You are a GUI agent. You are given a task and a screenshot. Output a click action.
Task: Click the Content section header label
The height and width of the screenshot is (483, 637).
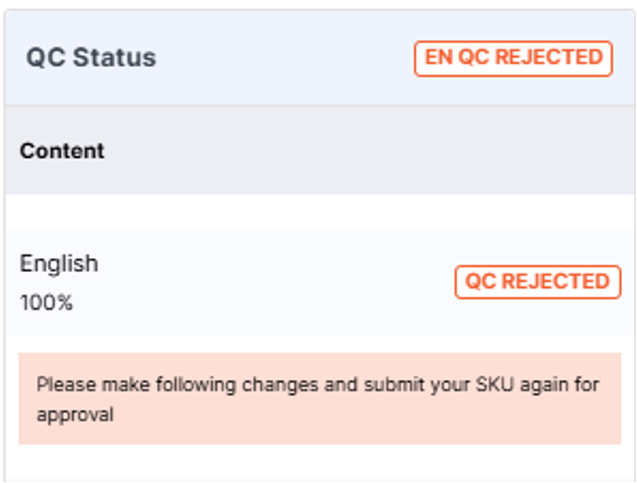[x=62, y=151]
